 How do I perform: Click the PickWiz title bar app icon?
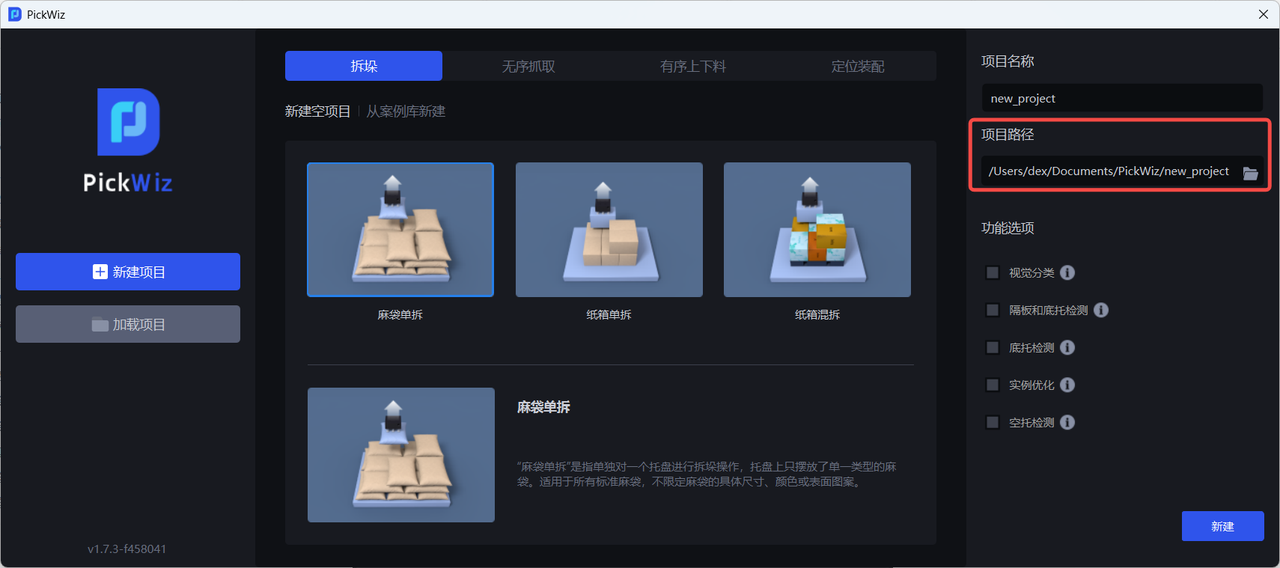[15, 14]
